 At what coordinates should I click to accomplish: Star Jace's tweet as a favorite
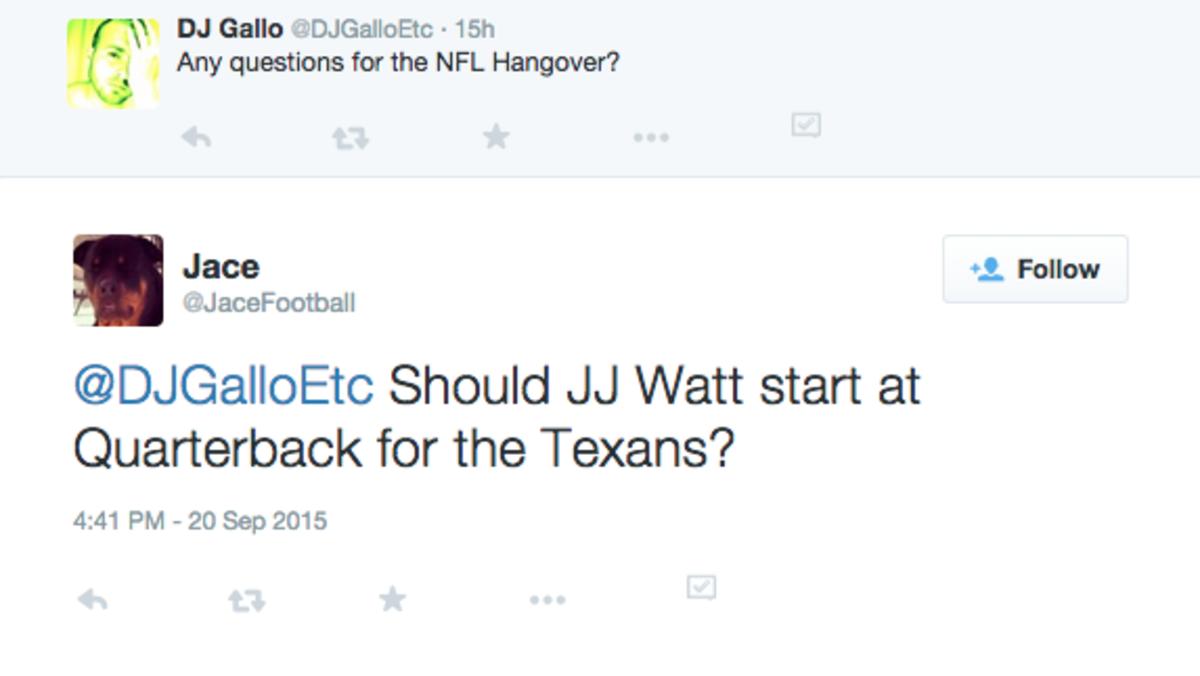click(x=394, y=597)
